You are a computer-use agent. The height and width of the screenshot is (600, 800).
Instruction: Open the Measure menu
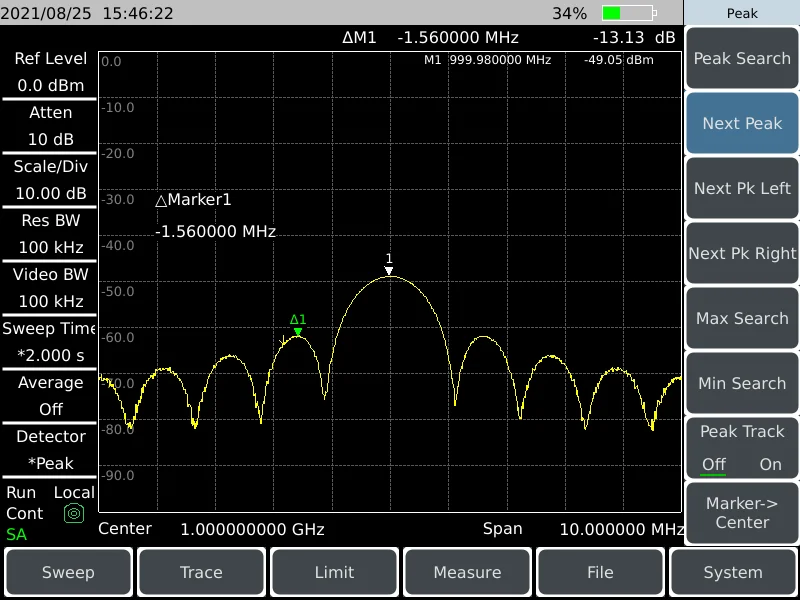[467, 572]
